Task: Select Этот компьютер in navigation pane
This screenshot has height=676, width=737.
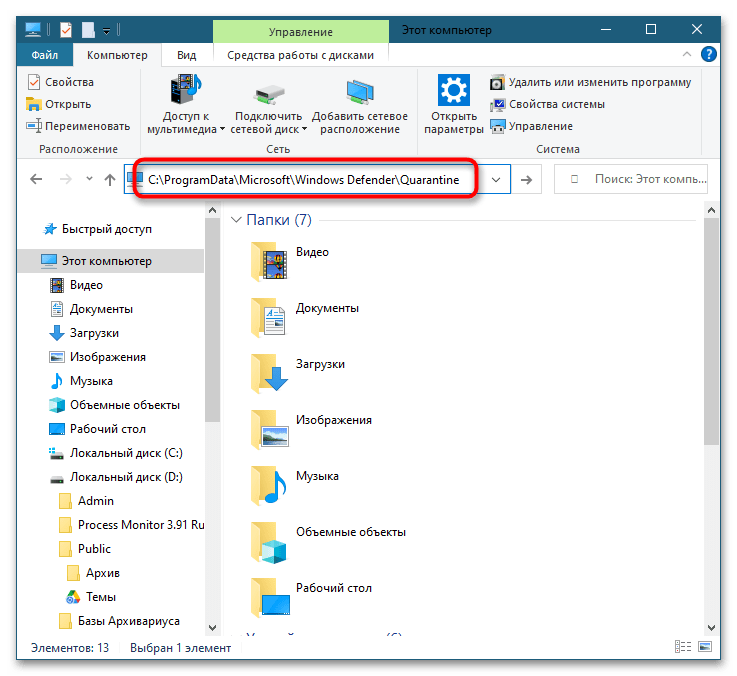Action: click(111, 261)
